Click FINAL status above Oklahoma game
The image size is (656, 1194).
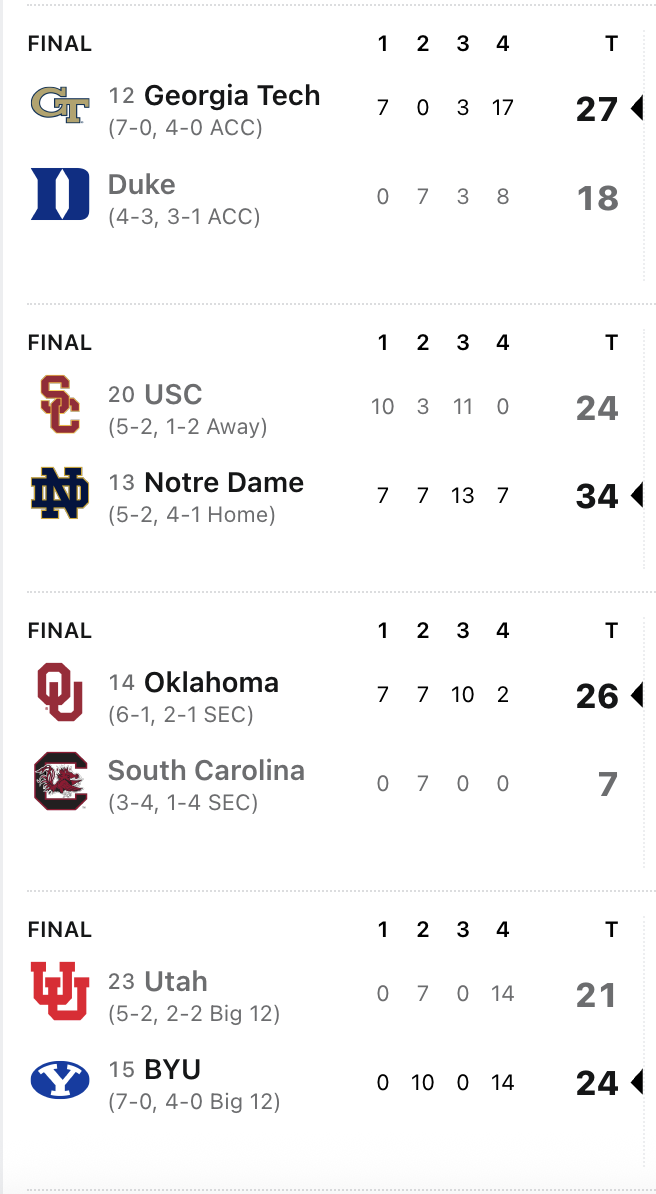(60, 631)
